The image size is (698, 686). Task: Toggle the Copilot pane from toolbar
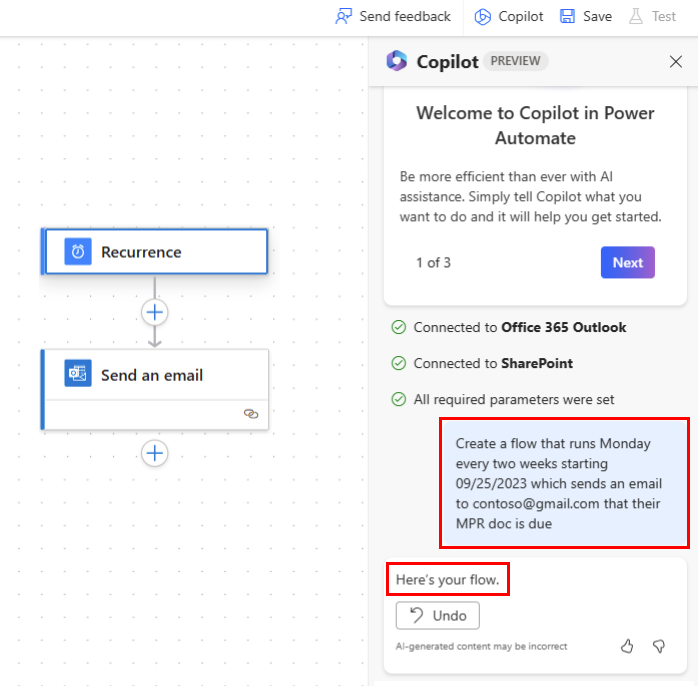coord(509,16)
